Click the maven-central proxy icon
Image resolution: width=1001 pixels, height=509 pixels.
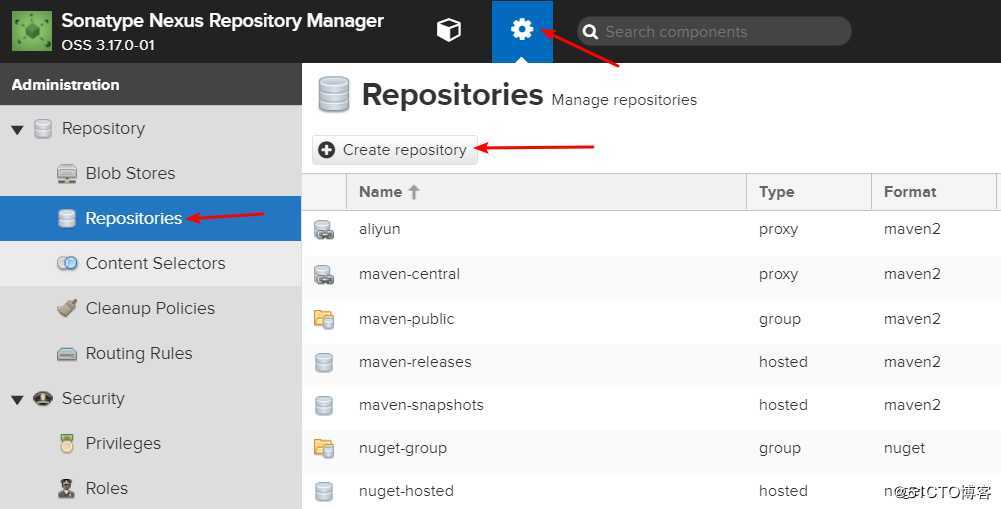324,275
